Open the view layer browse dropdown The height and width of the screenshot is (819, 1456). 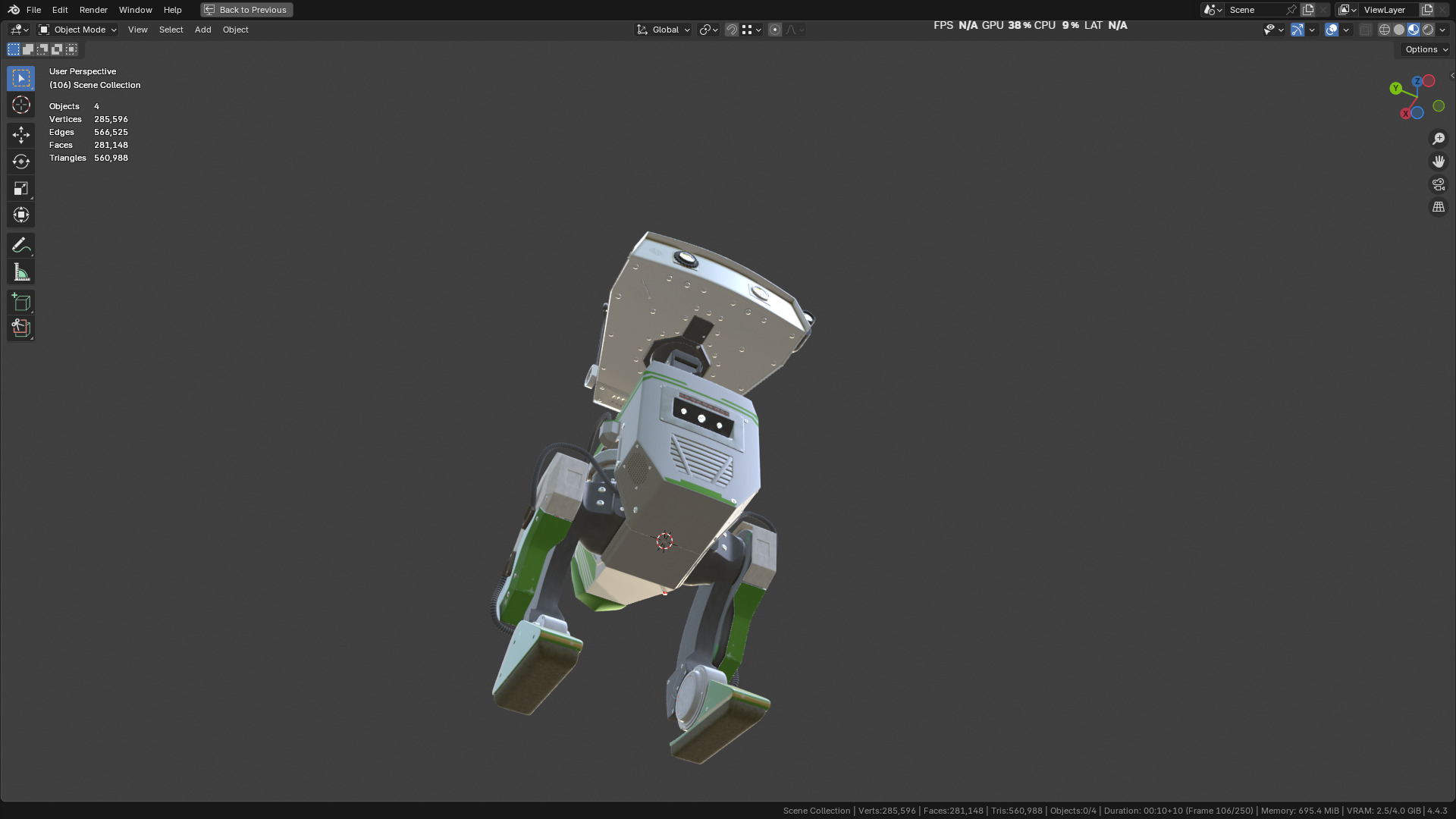click(x=1347, y=10)
